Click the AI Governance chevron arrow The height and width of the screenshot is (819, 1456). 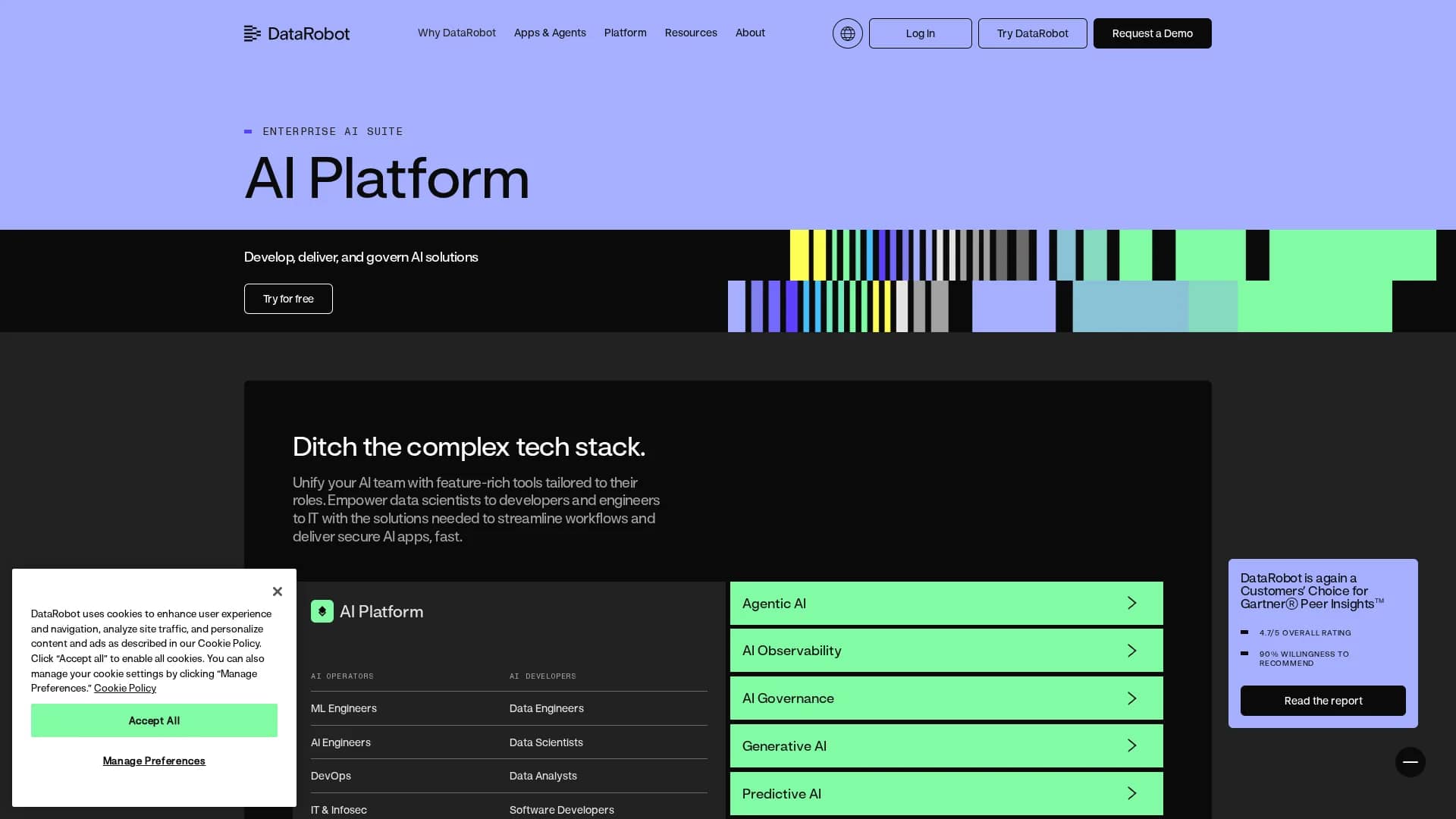pos(1132,698)
